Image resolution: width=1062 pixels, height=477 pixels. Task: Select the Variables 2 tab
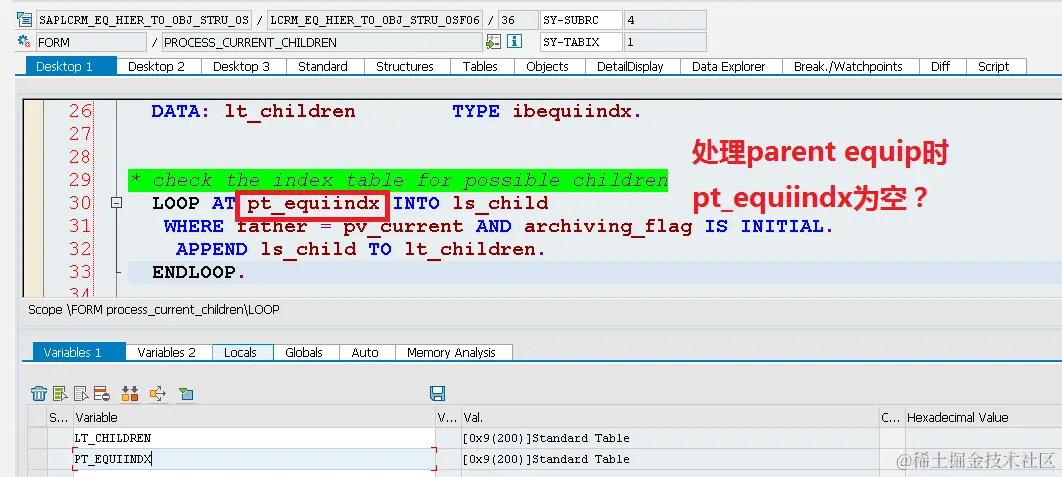click(x=169, y=352)
